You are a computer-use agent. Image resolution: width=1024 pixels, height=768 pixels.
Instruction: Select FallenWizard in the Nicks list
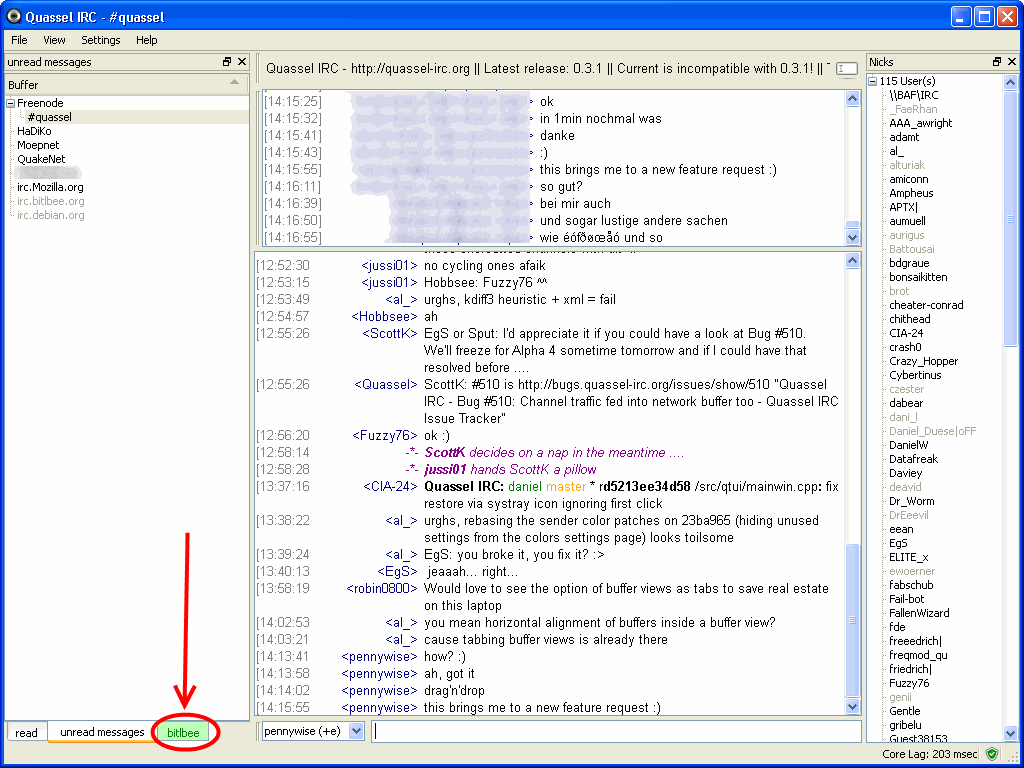coord(919,613)
